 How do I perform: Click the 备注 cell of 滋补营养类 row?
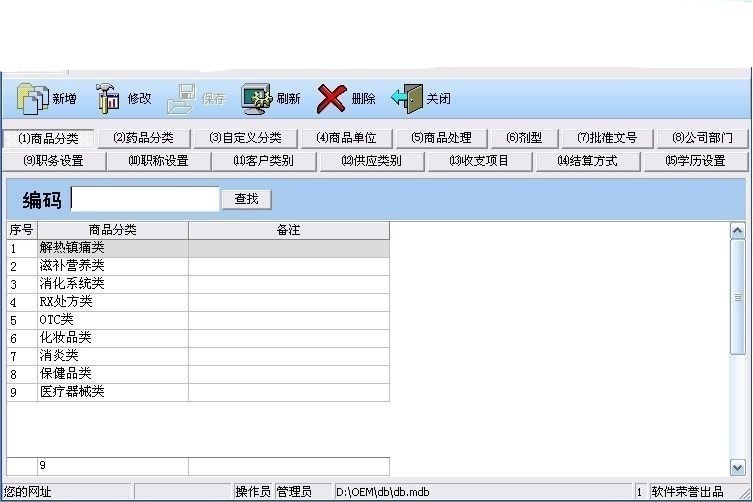pos(289,266)
